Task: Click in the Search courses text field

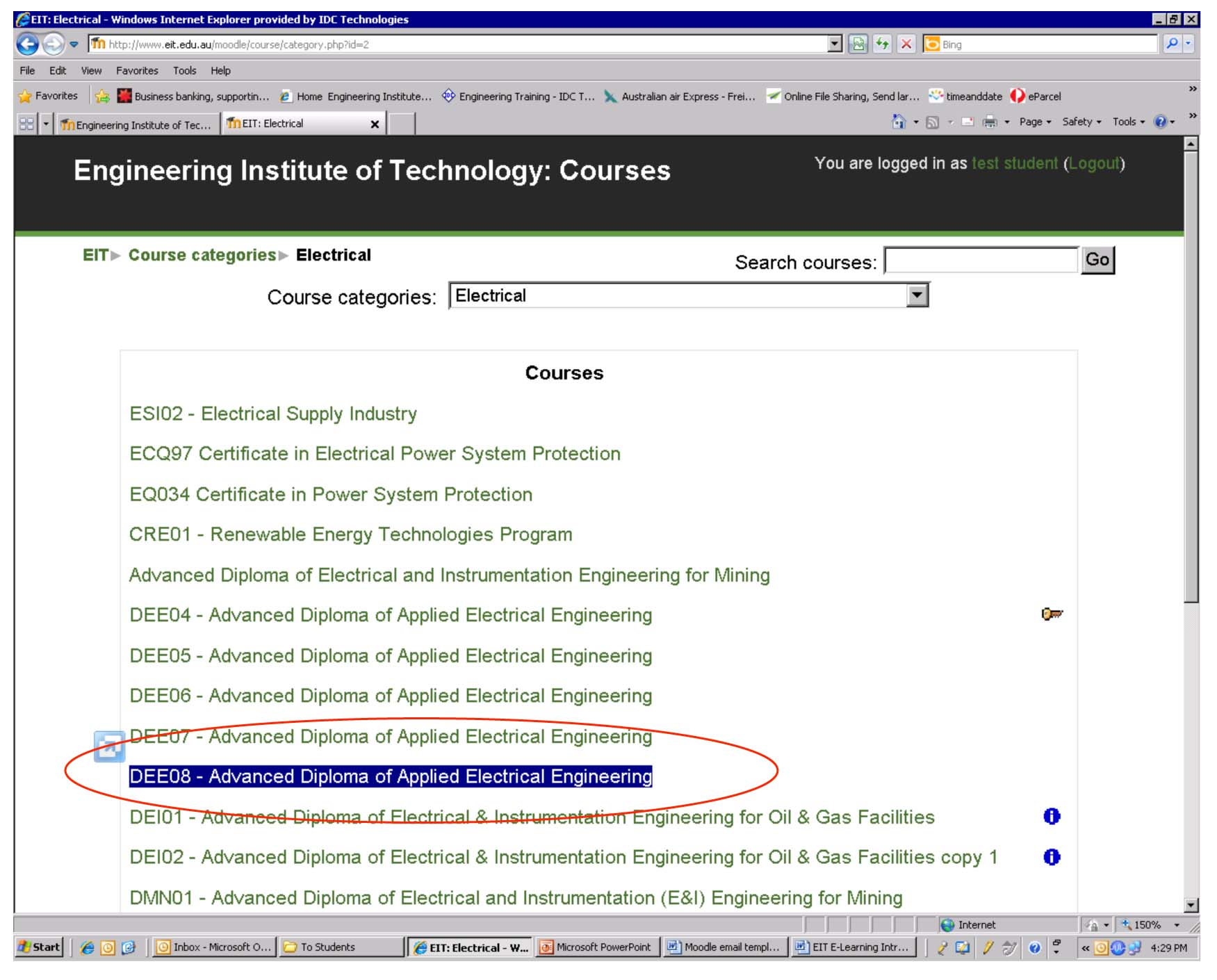Action: coord(981,260)
